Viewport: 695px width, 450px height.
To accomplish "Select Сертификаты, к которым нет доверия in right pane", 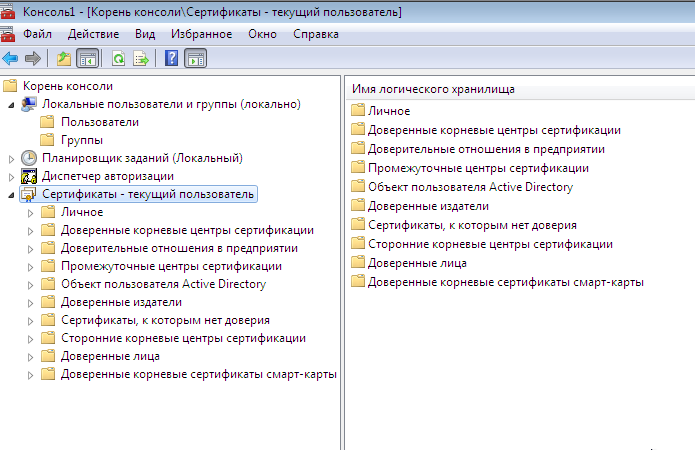I will coord(472,225).
